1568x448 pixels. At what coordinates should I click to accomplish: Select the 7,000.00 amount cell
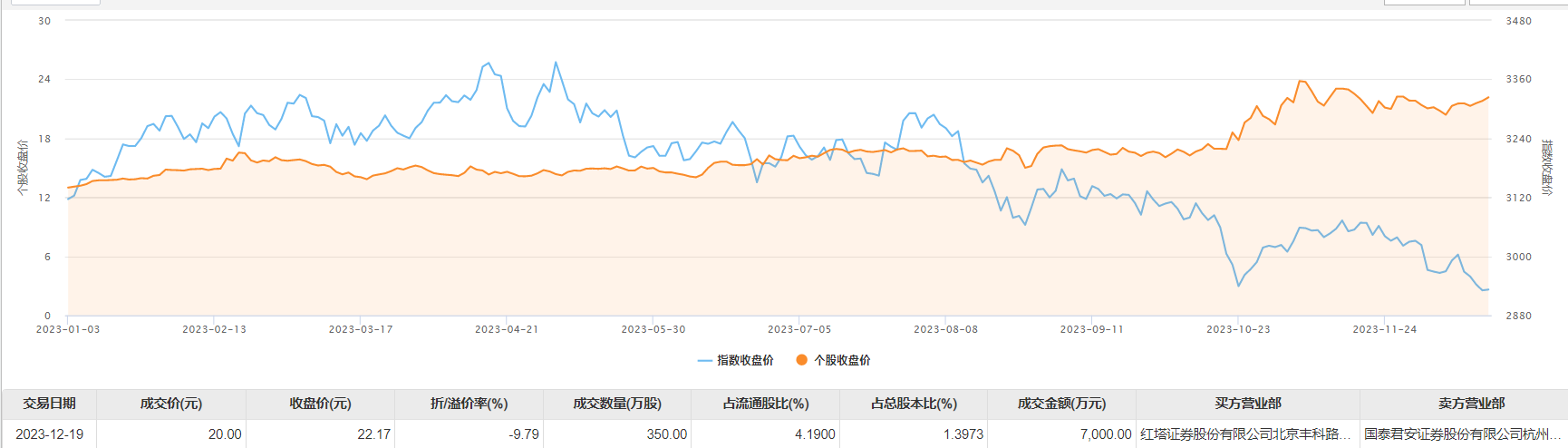click(x=1062, y=434)
